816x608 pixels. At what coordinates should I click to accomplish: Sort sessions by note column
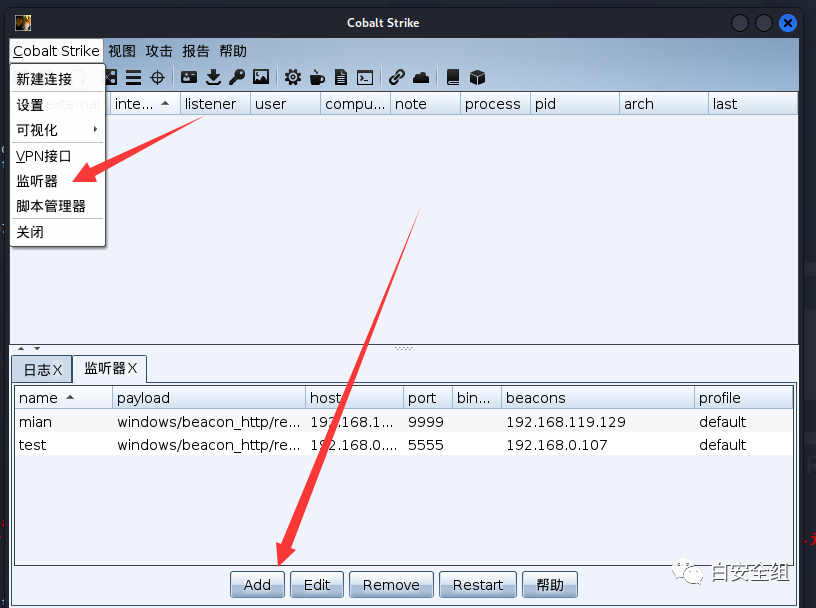click(x=426, y=104)
